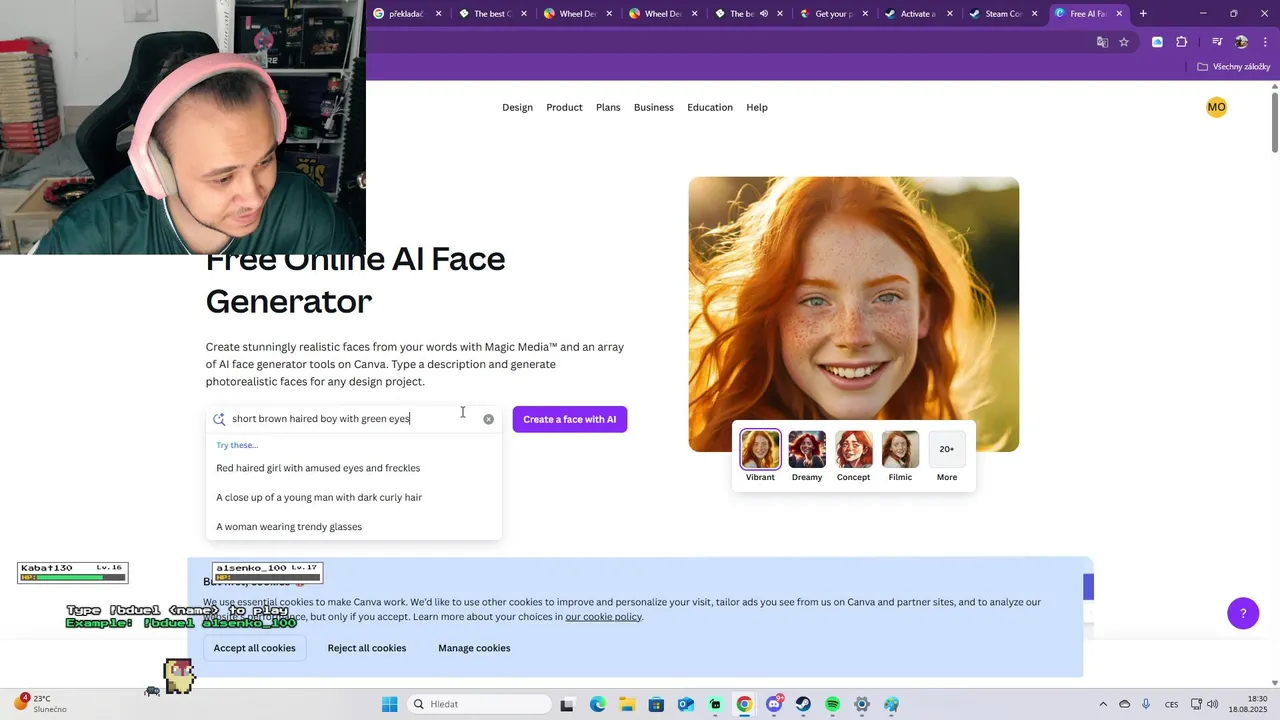Open Discord from the taskbar

point(774,704)
